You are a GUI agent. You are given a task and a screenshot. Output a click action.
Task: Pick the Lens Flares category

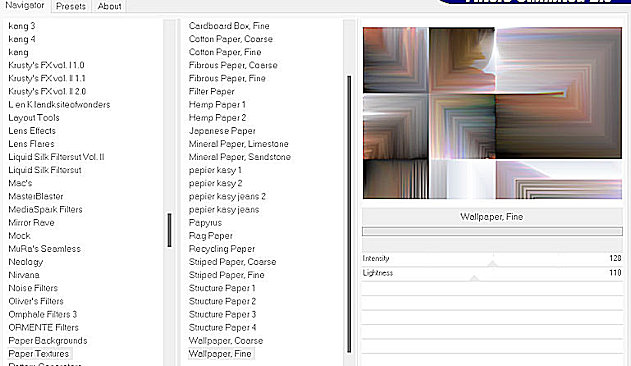[x=31, y=144]
